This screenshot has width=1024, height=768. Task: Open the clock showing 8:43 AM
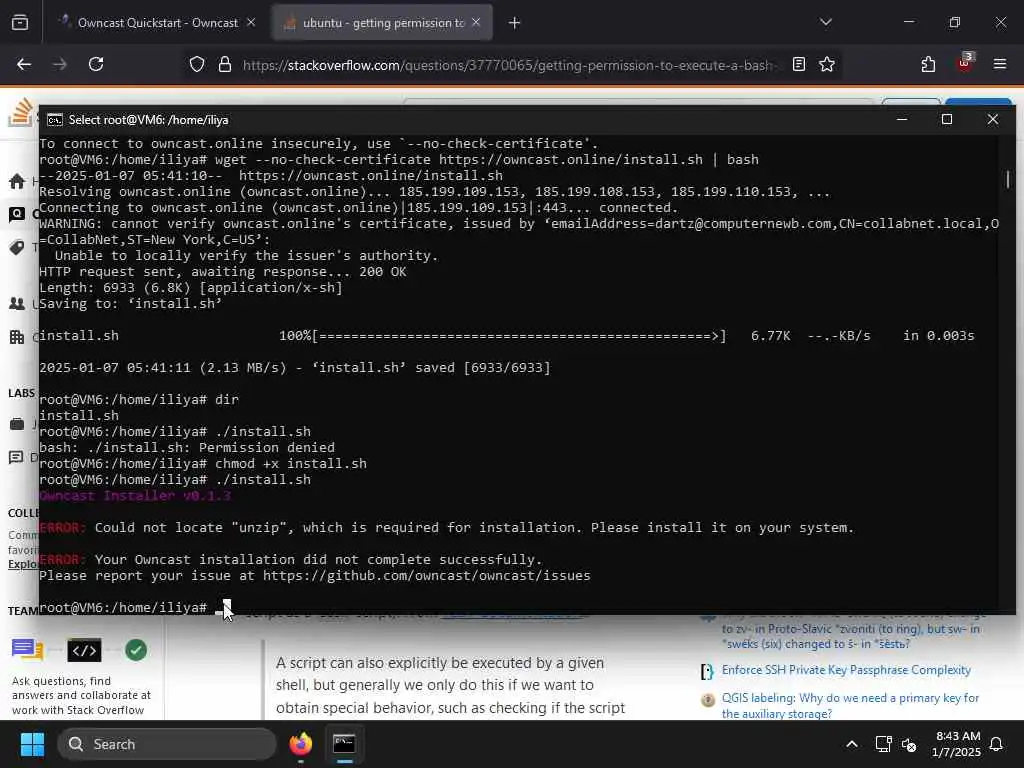coord(957,744)
